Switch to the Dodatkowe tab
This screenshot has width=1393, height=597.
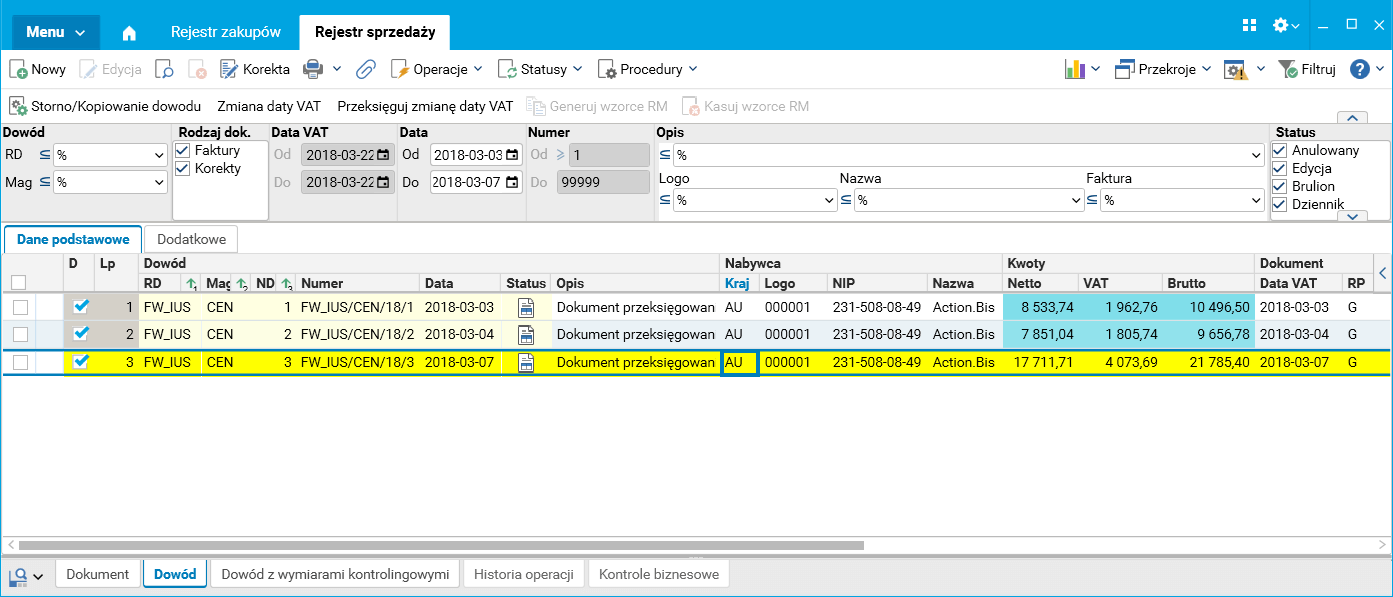pyautogui.click(x=192, y=239)
